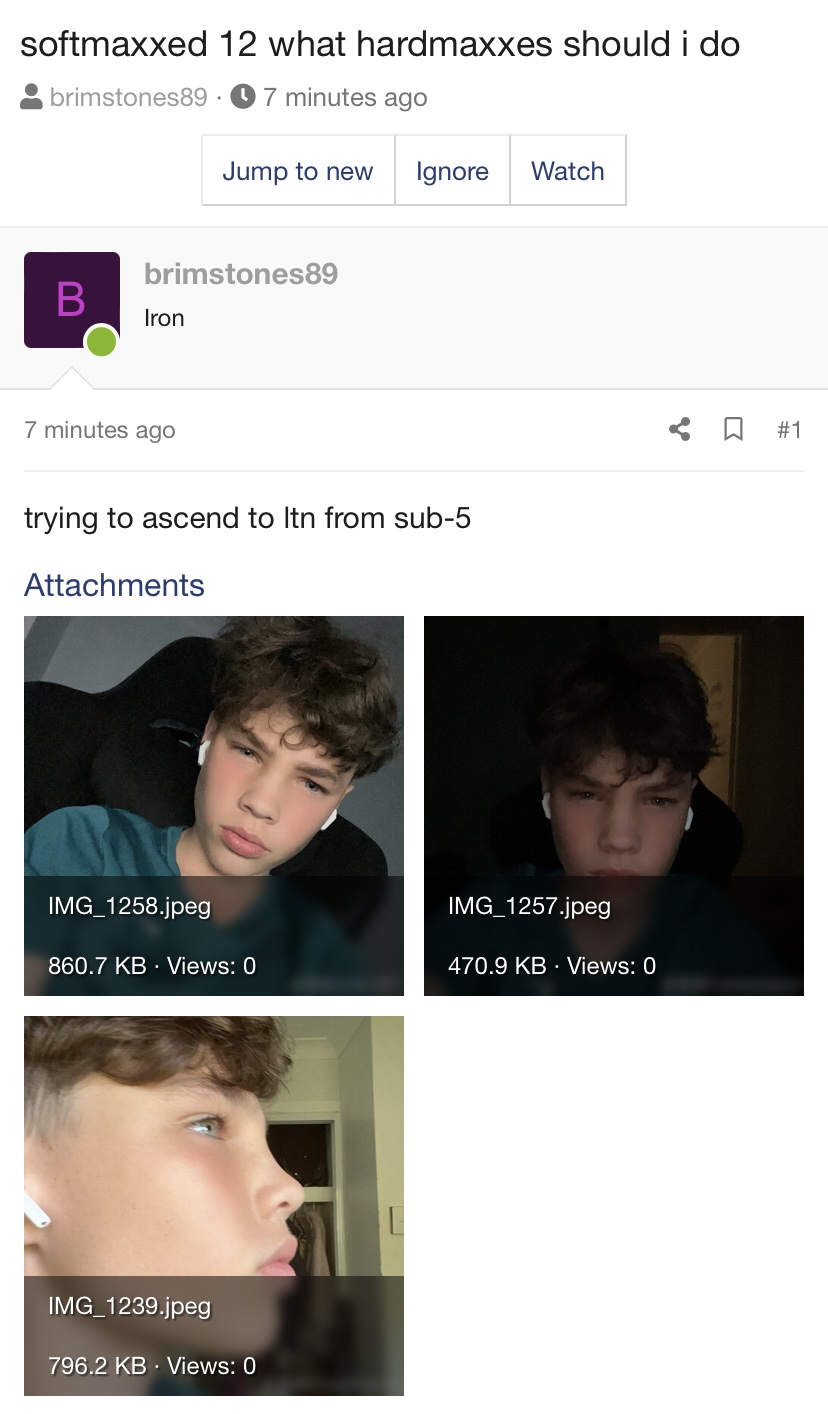Image resolution: width=828 pixels, height=1414 pixels.
Task: Bookmark the post using the bookmark icon
Action: pyautogui.click(x=733, y=430)
